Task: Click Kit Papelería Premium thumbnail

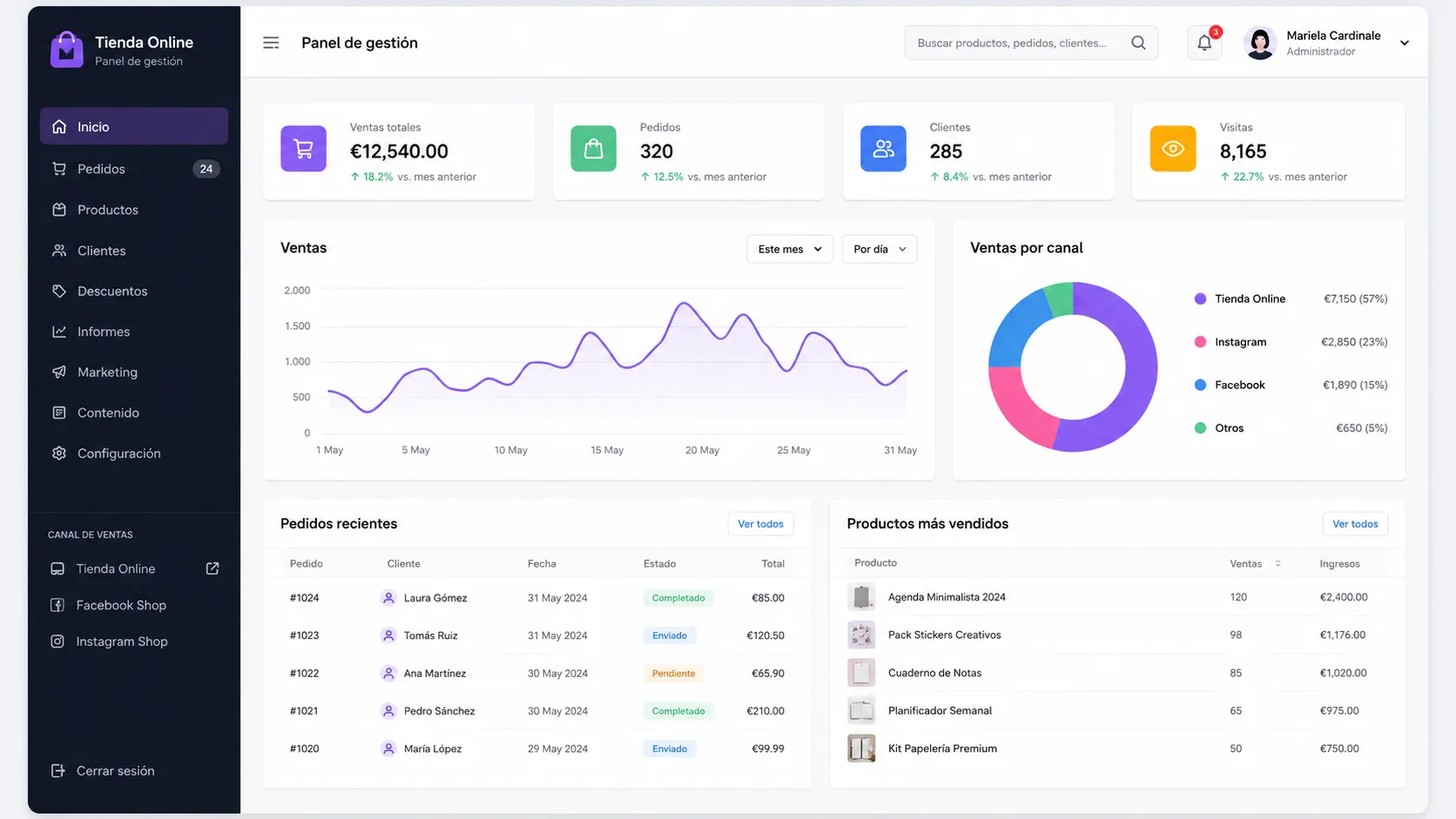Action: point(861,749)
